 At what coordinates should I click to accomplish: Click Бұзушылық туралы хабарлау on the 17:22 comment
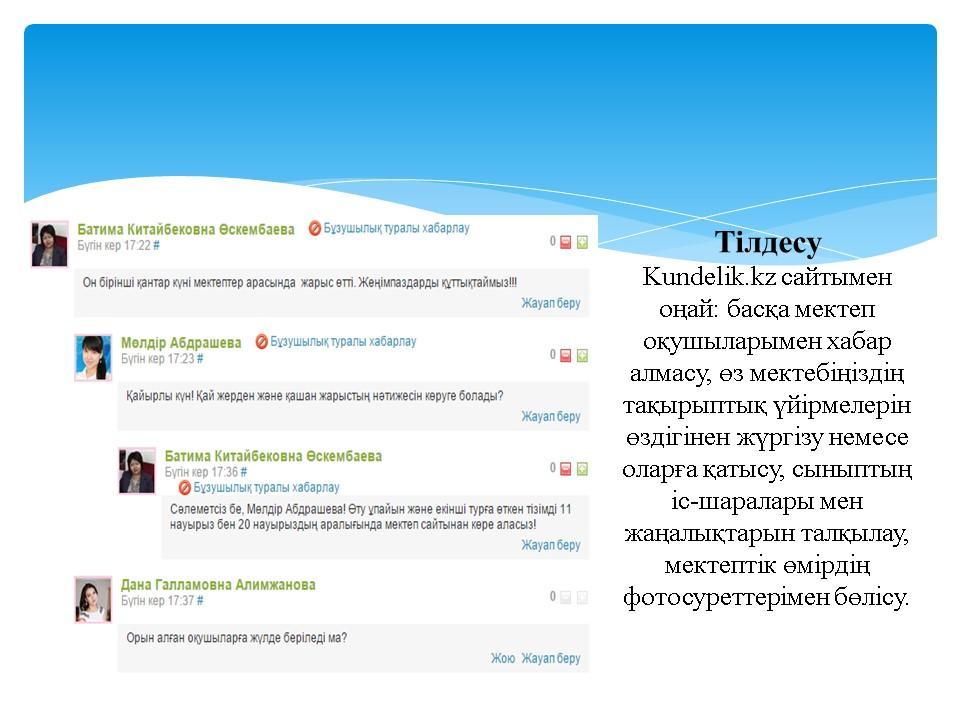396,228
